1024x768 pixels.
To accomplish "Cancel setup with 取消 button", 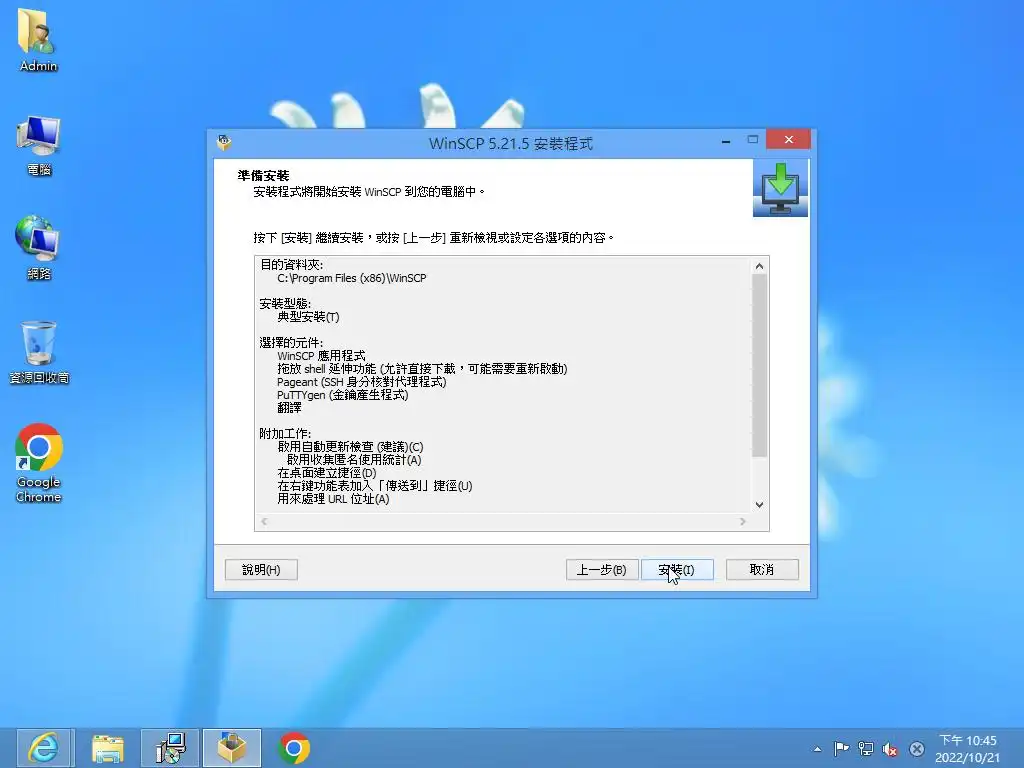I will click(762, 569).
